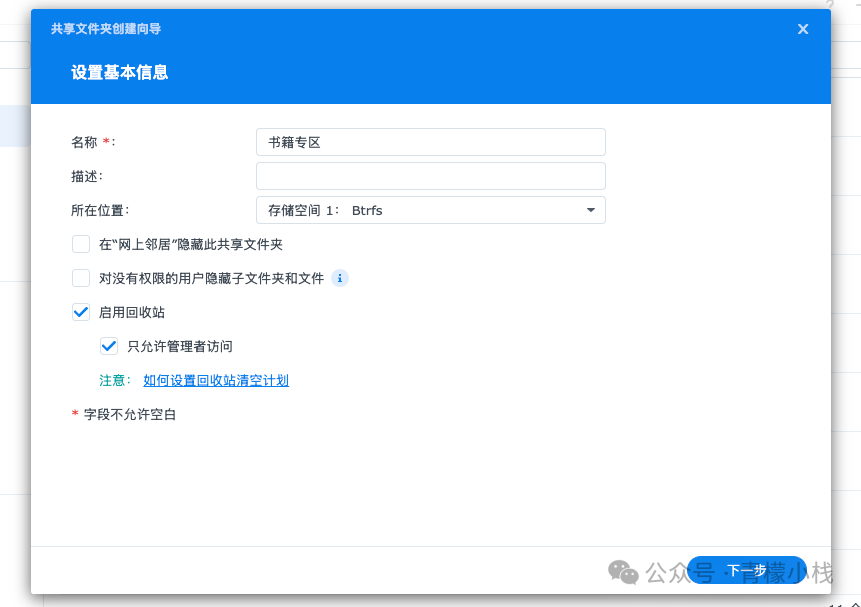
Task: Enable hiding this folder in 网上邻居
Action: coord(80,244)
